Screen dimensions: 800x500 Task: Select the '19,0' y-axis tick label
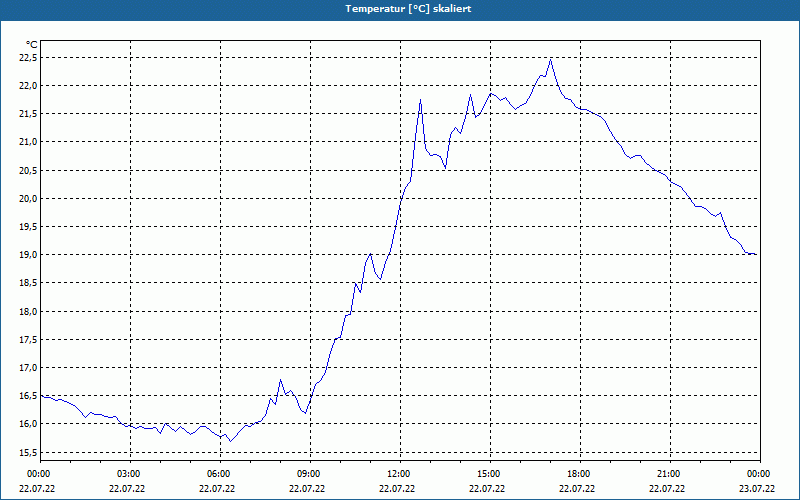coord(28,255)
